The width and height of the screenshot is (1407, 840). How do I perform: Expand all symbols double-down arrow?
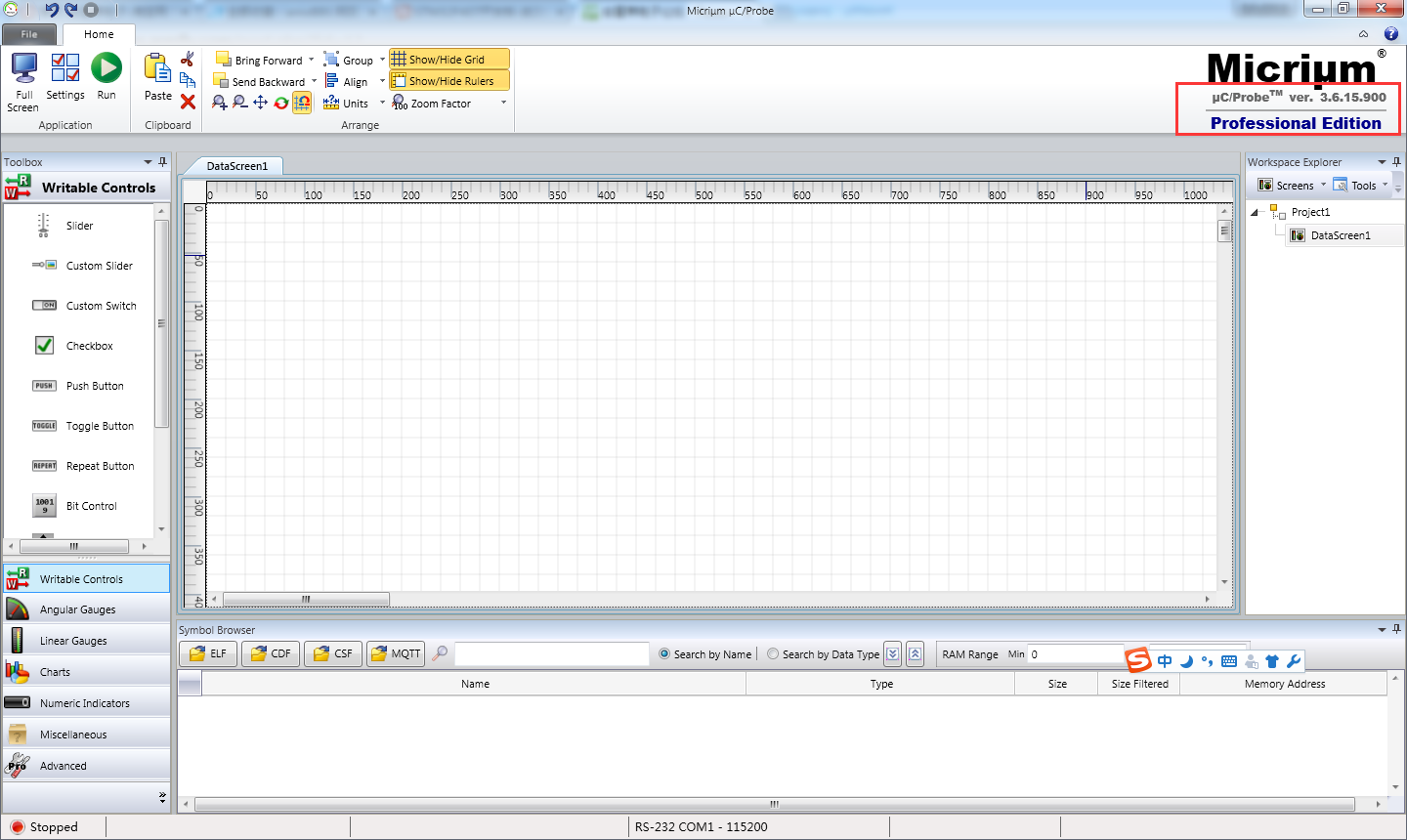tap(893, 654)
